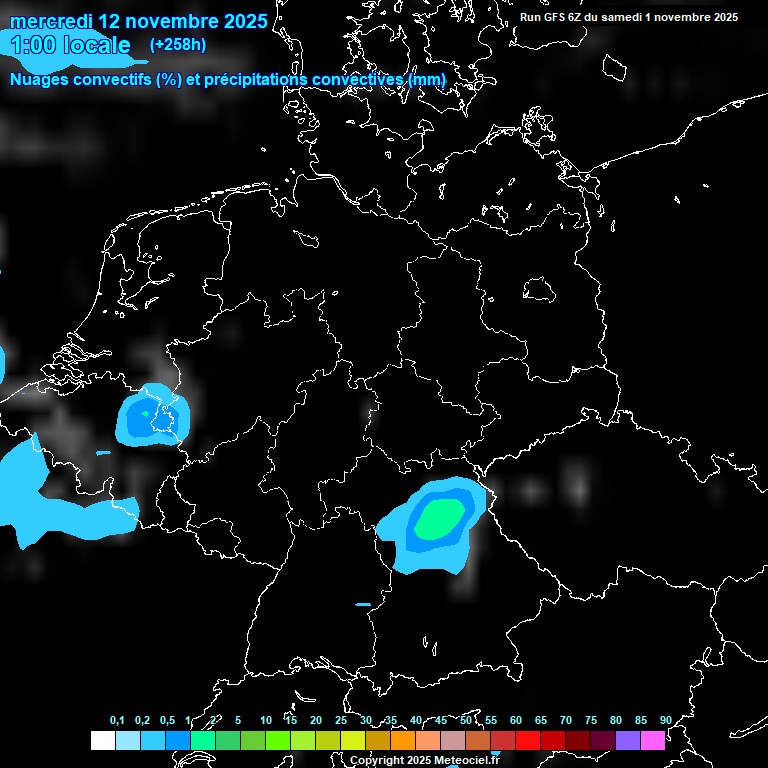Click the mustard swatch between 30 and 35
Screen dimensions: 768x768
(378, 740)
